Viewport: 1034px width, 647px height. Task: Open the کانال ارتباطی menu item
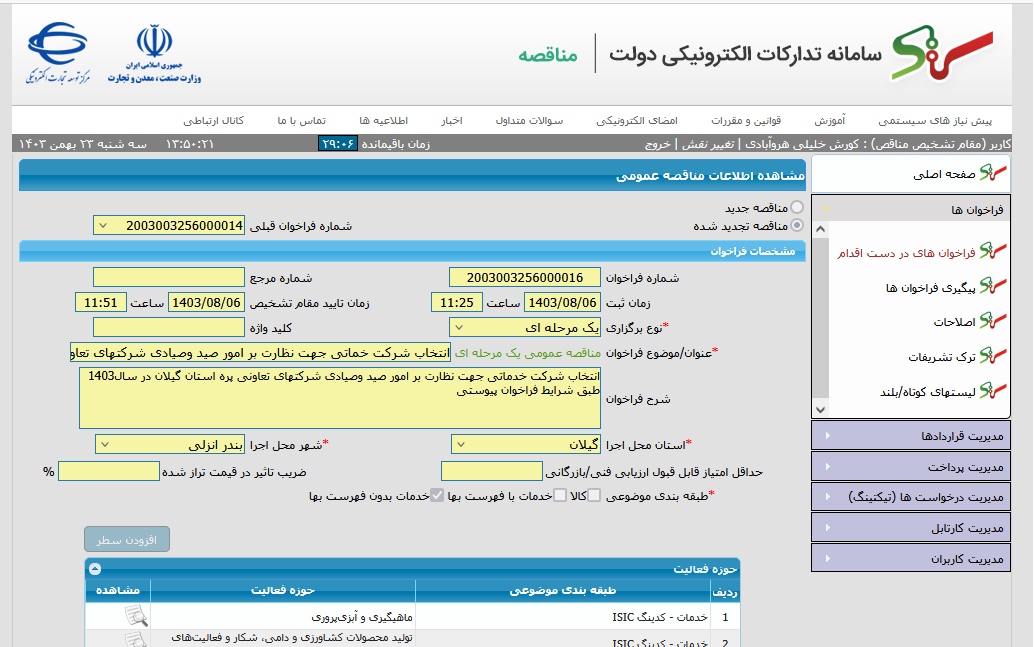pyautogui.click(x=214, y=121)
